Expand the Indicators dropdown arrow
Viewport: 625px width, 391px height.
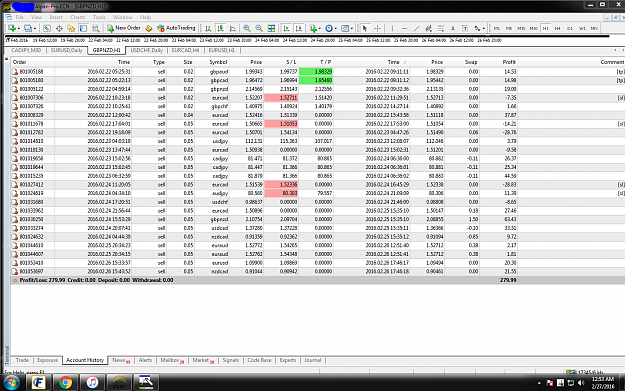(320, 29)
